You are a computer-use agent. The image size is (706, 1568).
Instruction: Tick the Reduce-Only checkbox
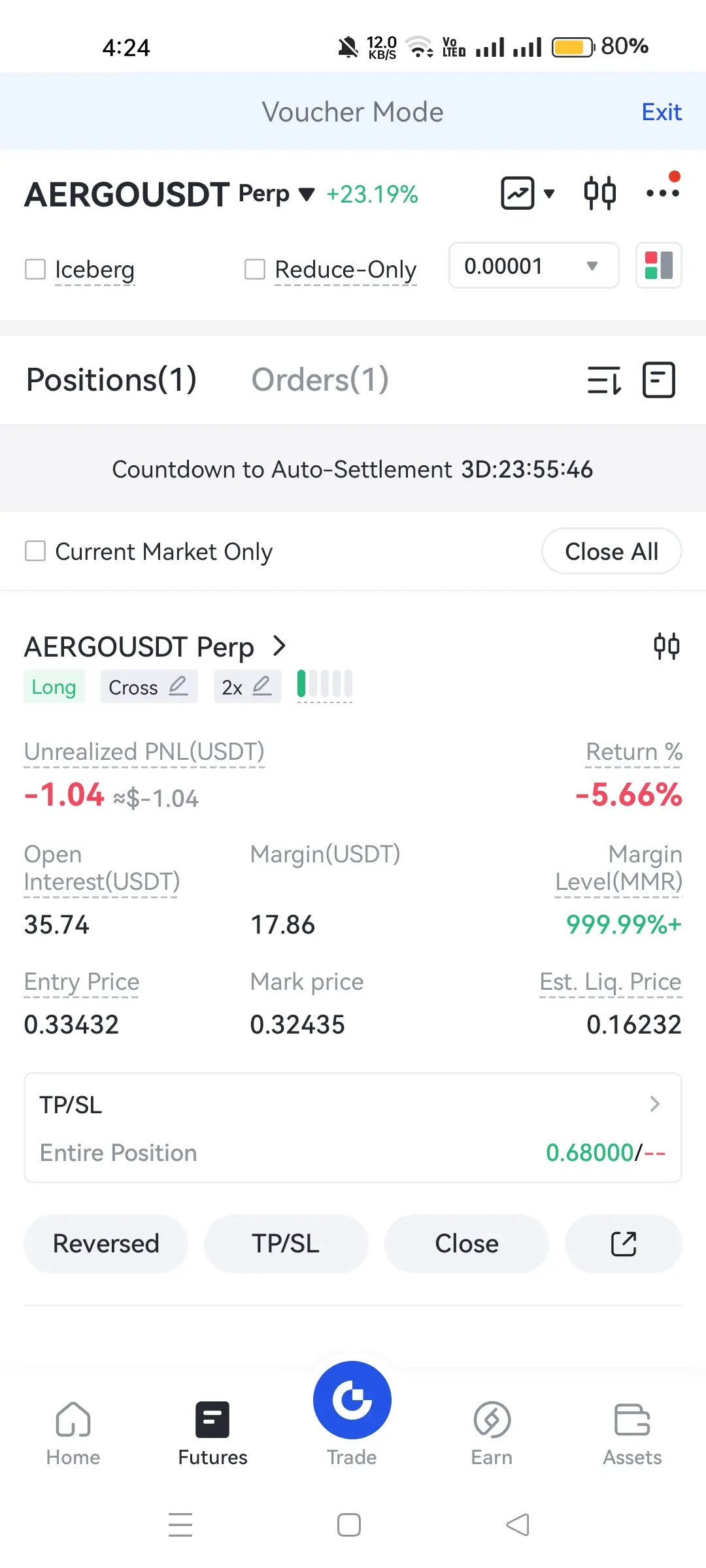tap(255, 269)
